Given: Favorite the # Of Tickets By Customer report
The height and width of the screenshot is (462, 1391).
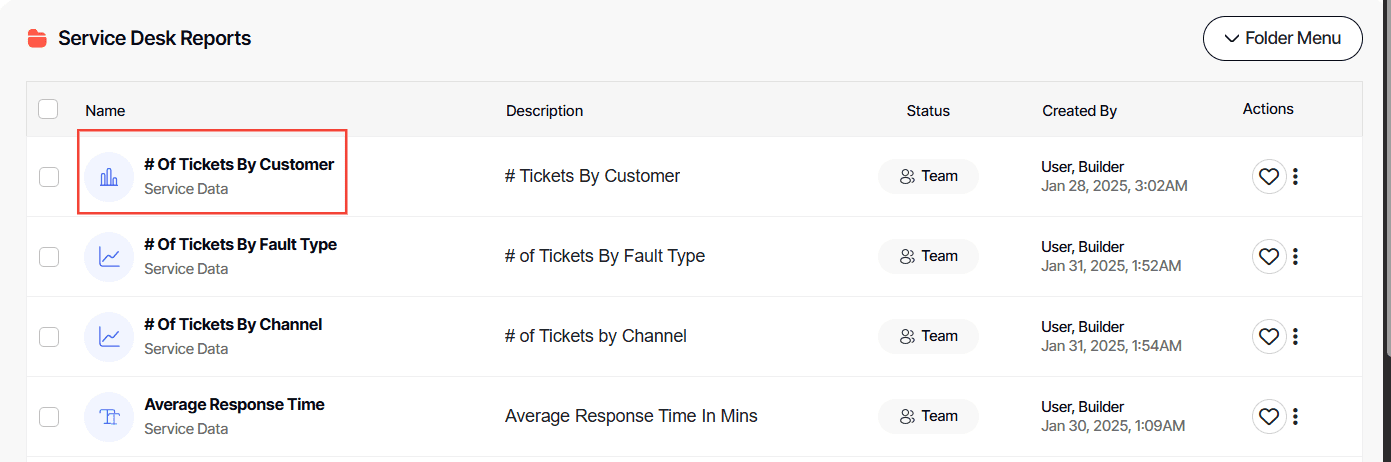Looking at the screenshot, I should coord(1268,177).
